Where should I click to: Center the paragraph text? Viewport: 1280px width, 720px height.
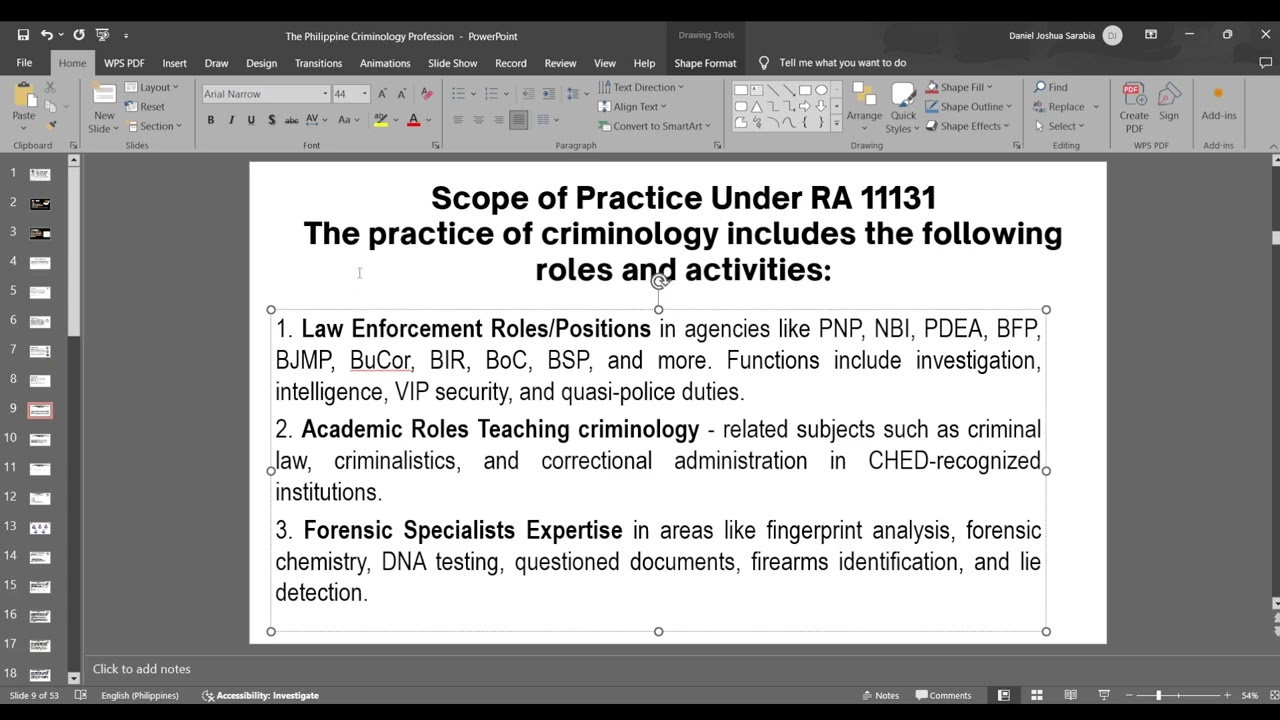478,120
